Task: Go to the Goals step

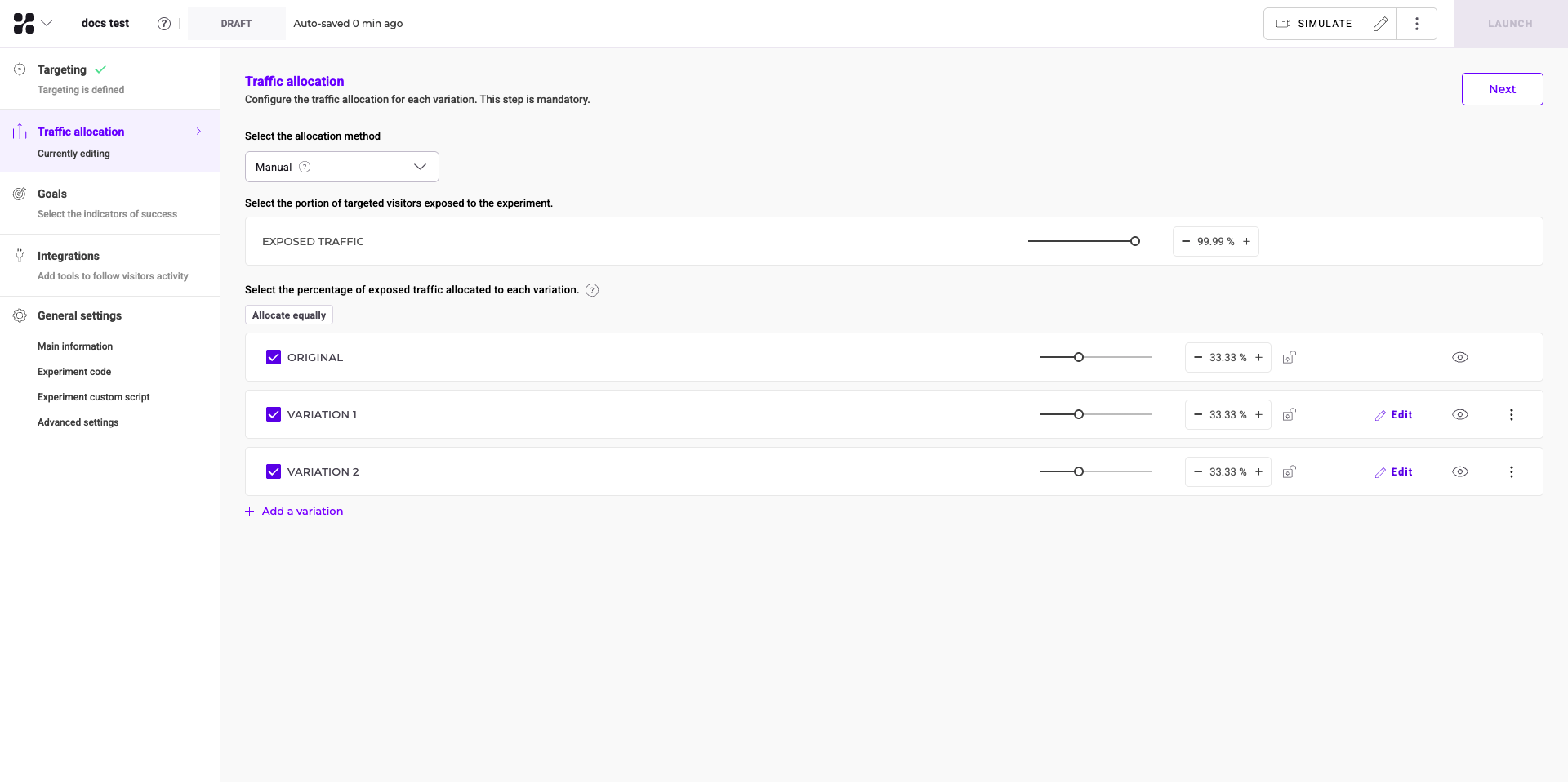Action: click(52, 194)
